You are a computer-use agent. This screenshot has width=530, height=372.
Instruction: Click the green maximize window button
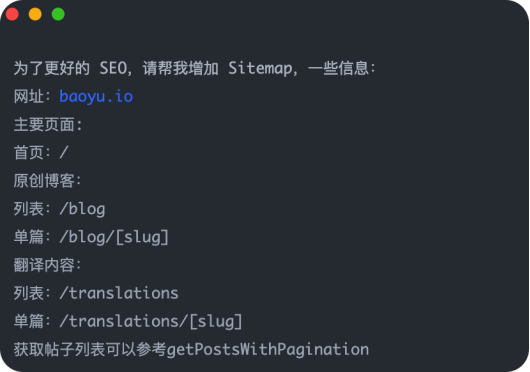58,14
